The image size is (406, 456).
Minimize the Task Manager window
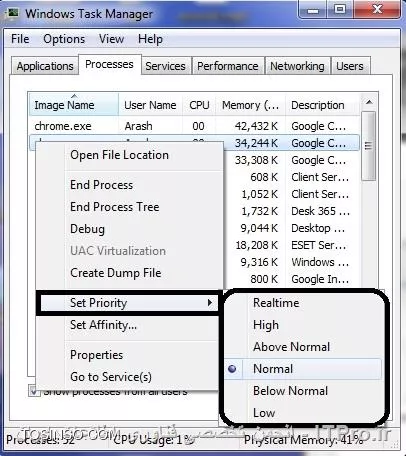[x=312, y=10]
